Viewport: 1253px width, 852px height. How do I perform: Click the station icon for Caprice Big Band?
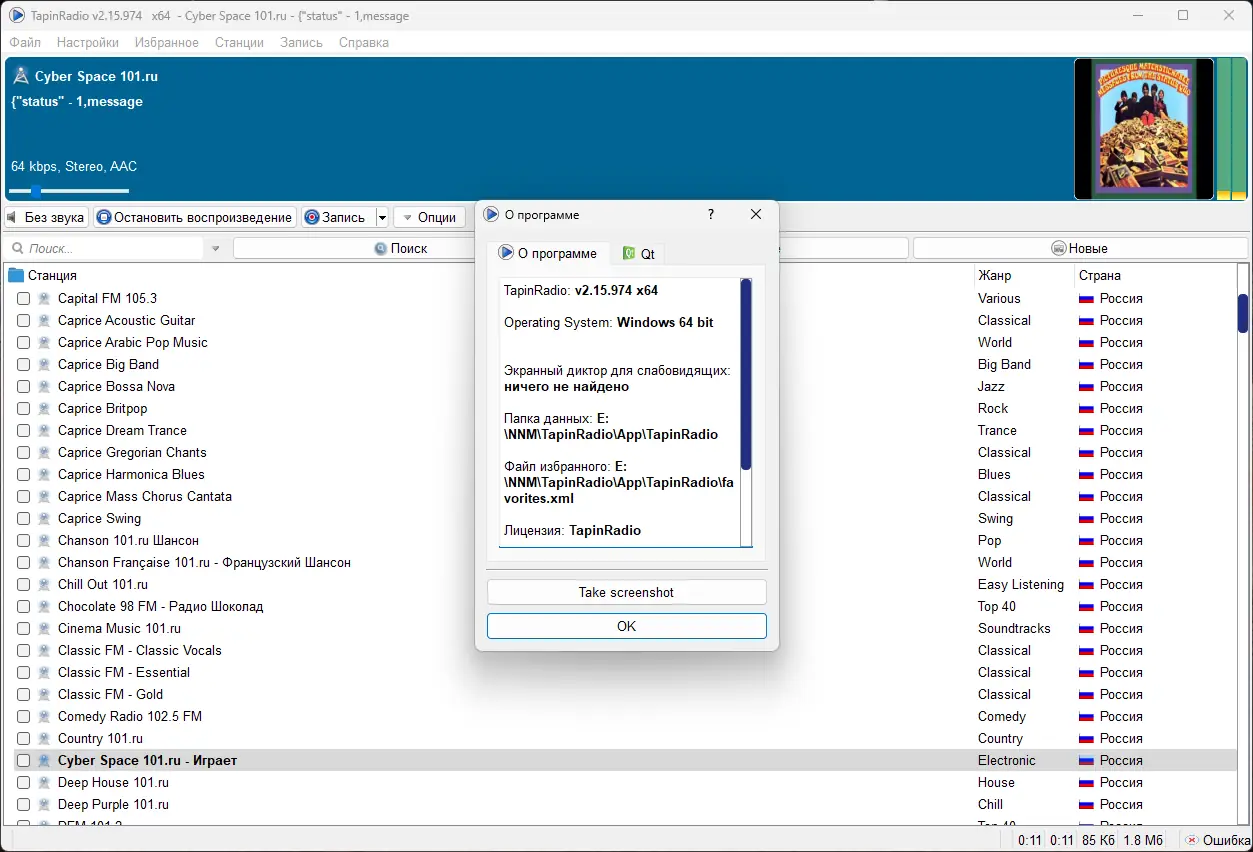(x=44, y=364)
